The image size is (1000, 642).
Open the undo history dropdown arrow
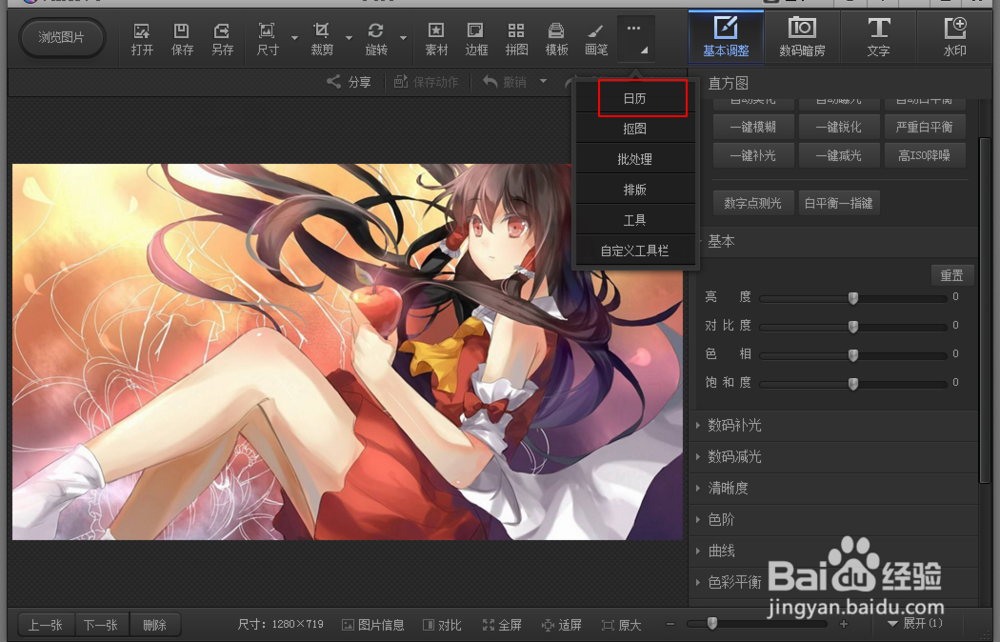pyautogui.click(x=543, y=81)
